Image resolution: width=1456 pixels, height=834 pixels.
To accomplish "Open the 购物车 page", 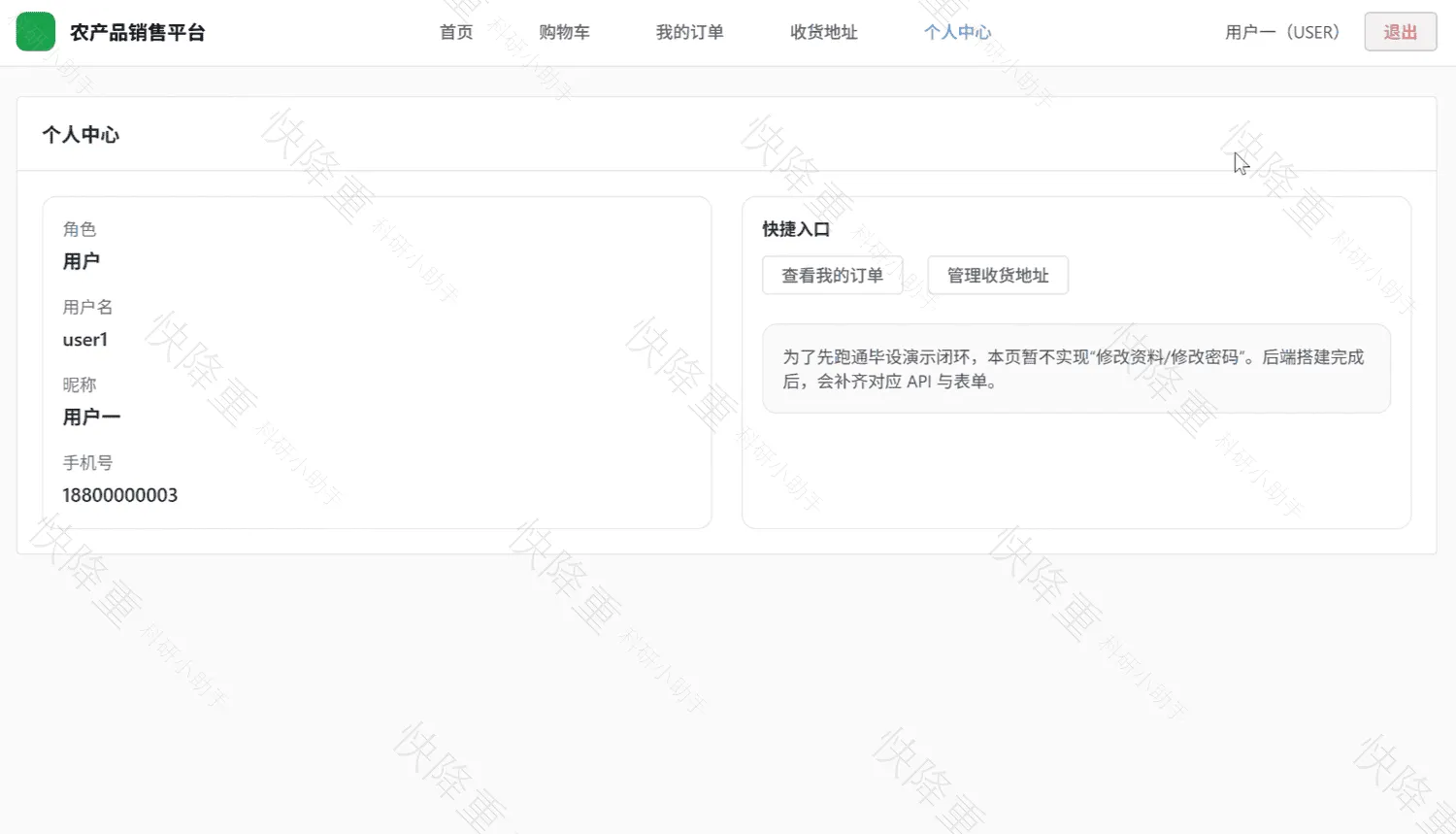I will tap(564, 32).
